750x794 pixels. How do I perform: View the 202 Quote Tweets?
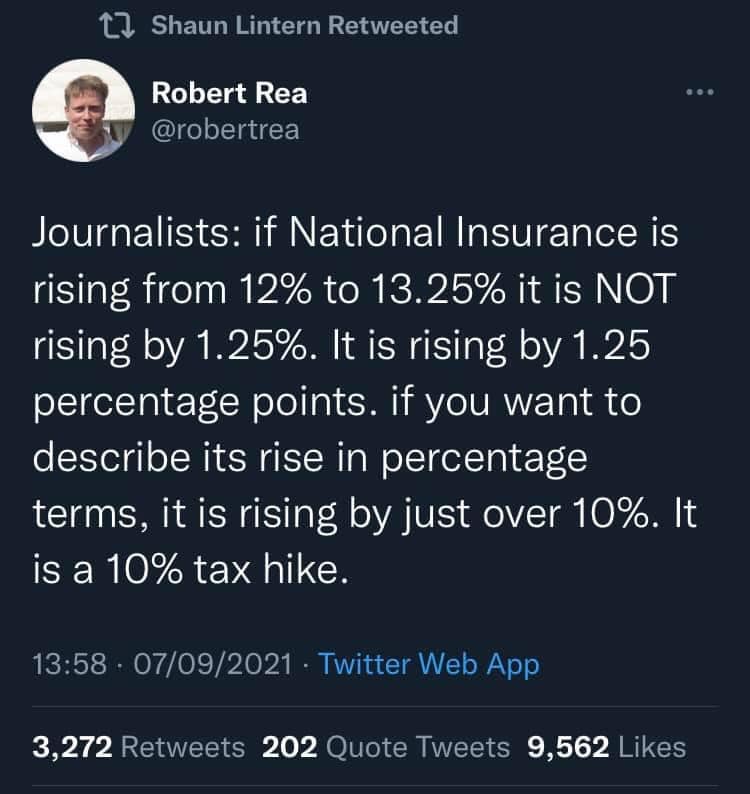click(384, 747)
